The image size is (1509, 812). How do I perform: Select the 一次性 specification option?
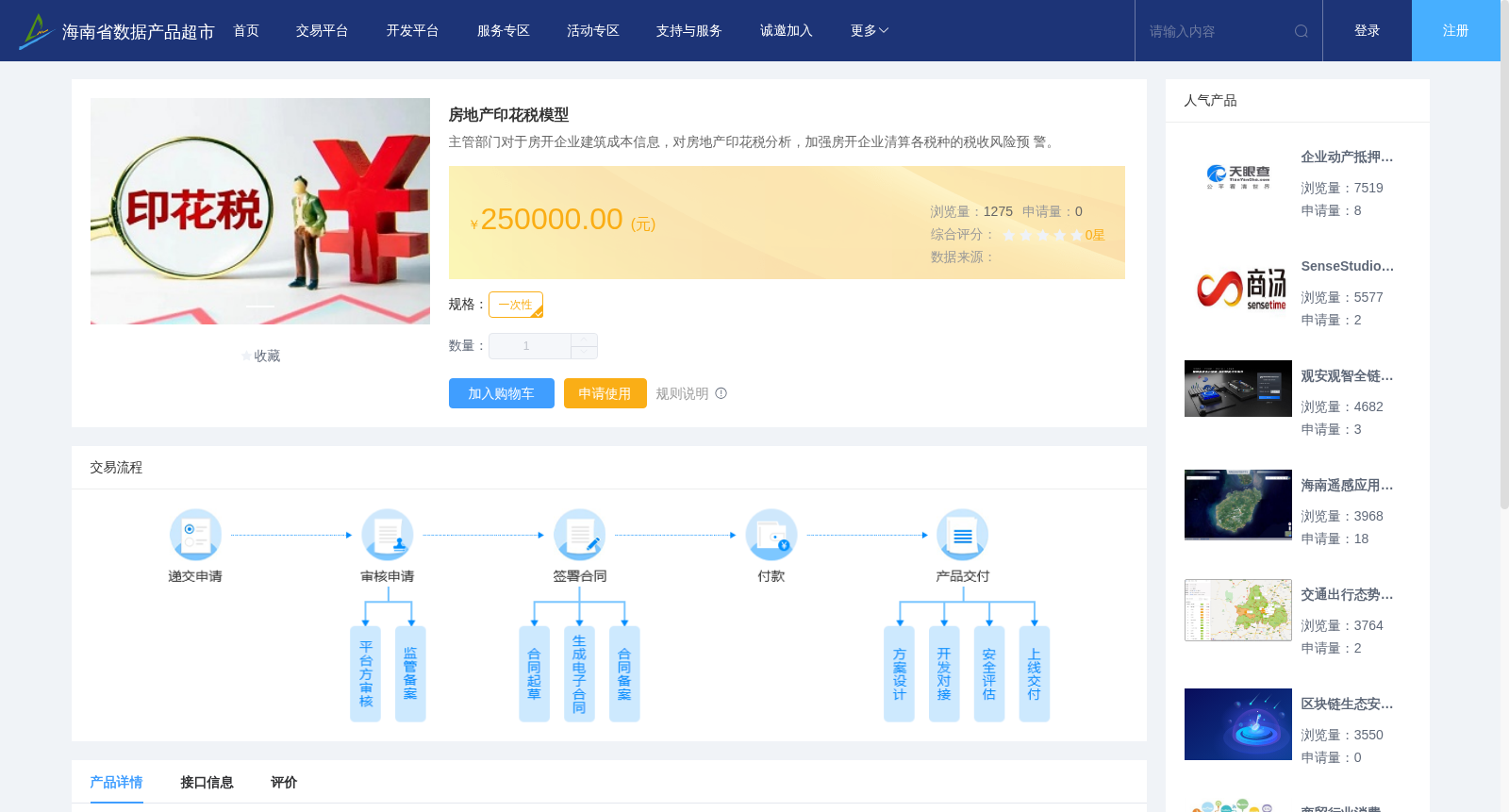pyautogui.click(x=516, y=305)
